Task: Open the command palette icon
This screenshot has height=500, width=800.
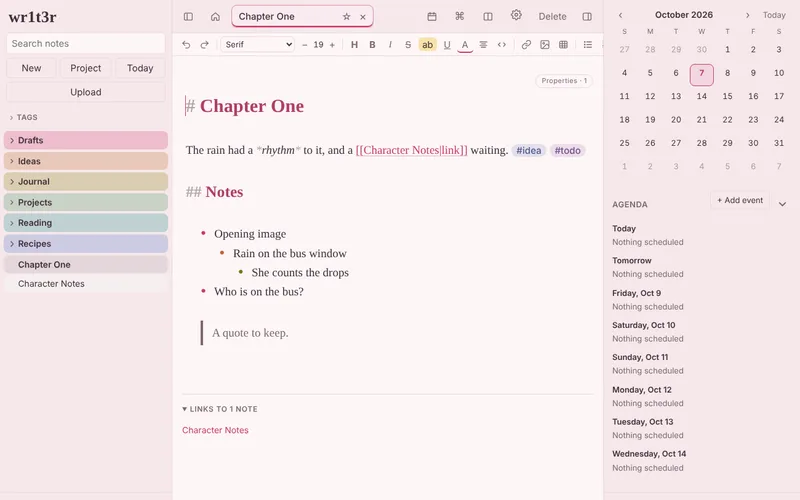Action: [x=460, y=16]
